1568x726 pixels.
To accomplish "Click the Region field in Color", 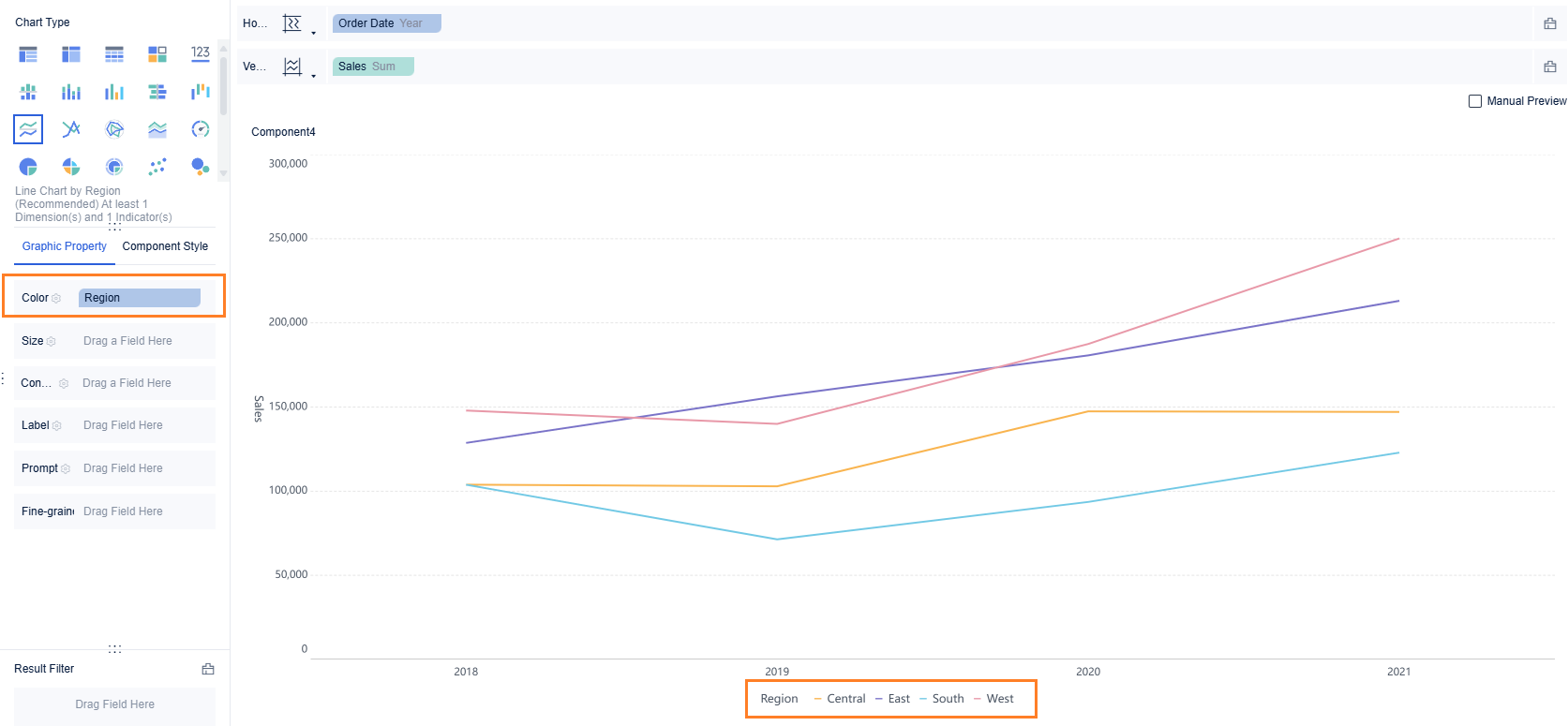I will point(139,298).
